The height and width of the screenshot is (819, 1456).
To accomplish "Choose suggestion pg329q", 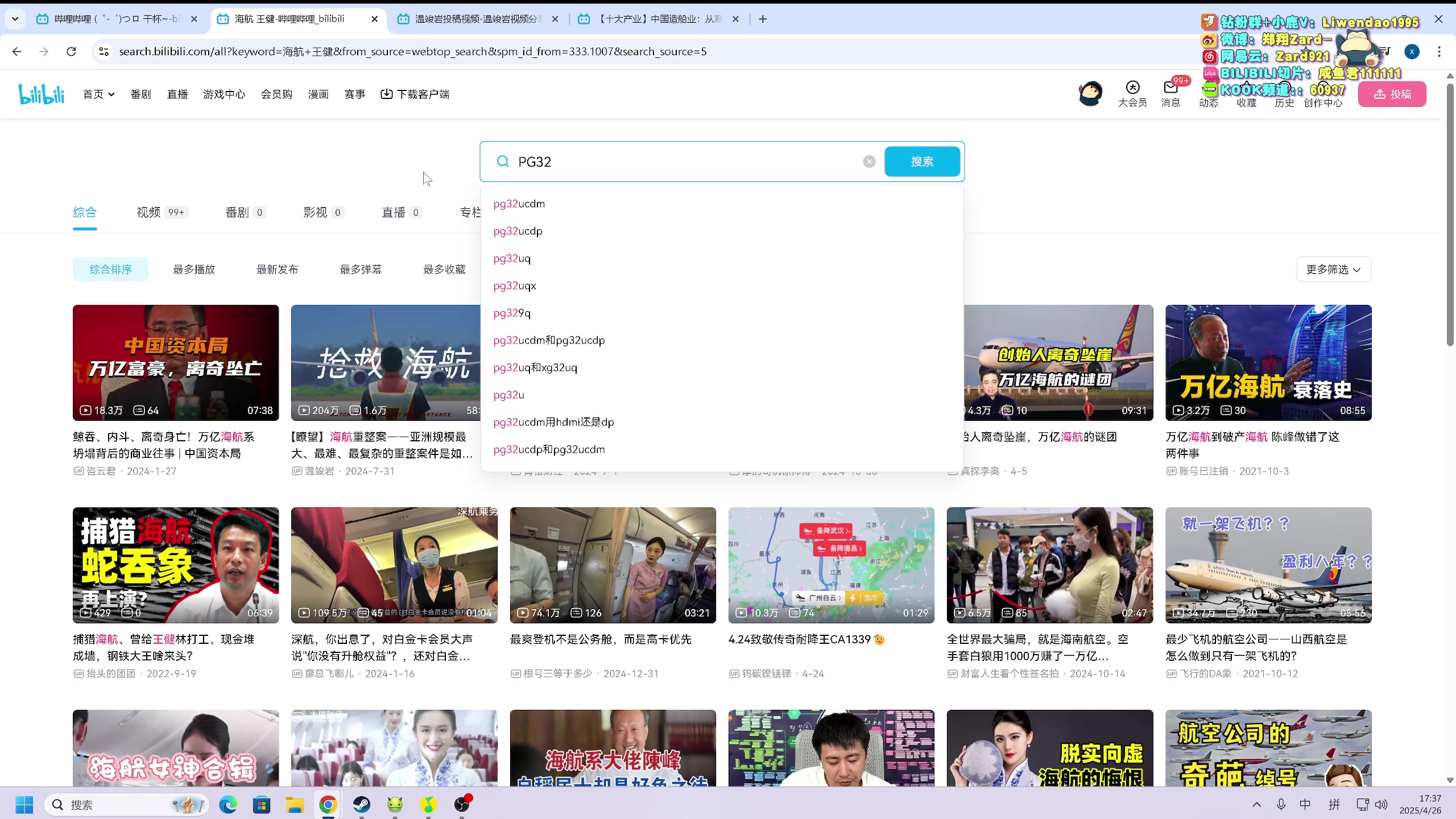I will pos(722,313).
